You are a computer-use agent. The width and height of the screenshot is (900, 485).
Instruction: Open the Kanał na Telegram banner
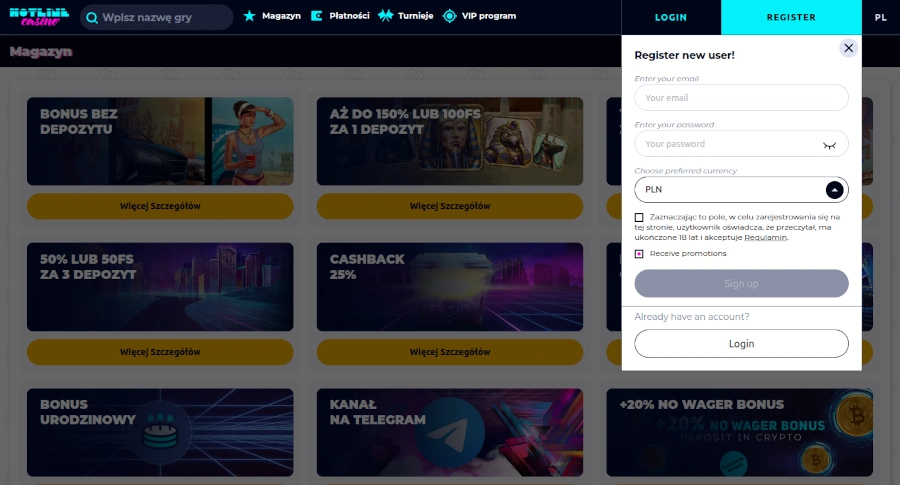(x=449, y=432)
